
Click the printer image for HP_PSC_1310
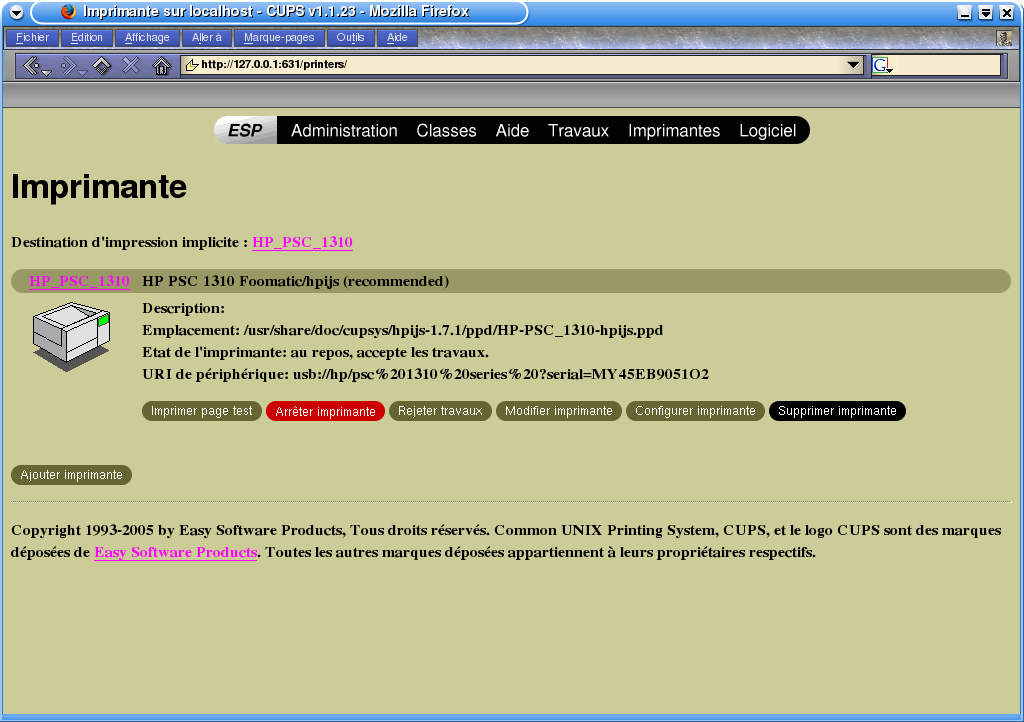tap(71, 336)
